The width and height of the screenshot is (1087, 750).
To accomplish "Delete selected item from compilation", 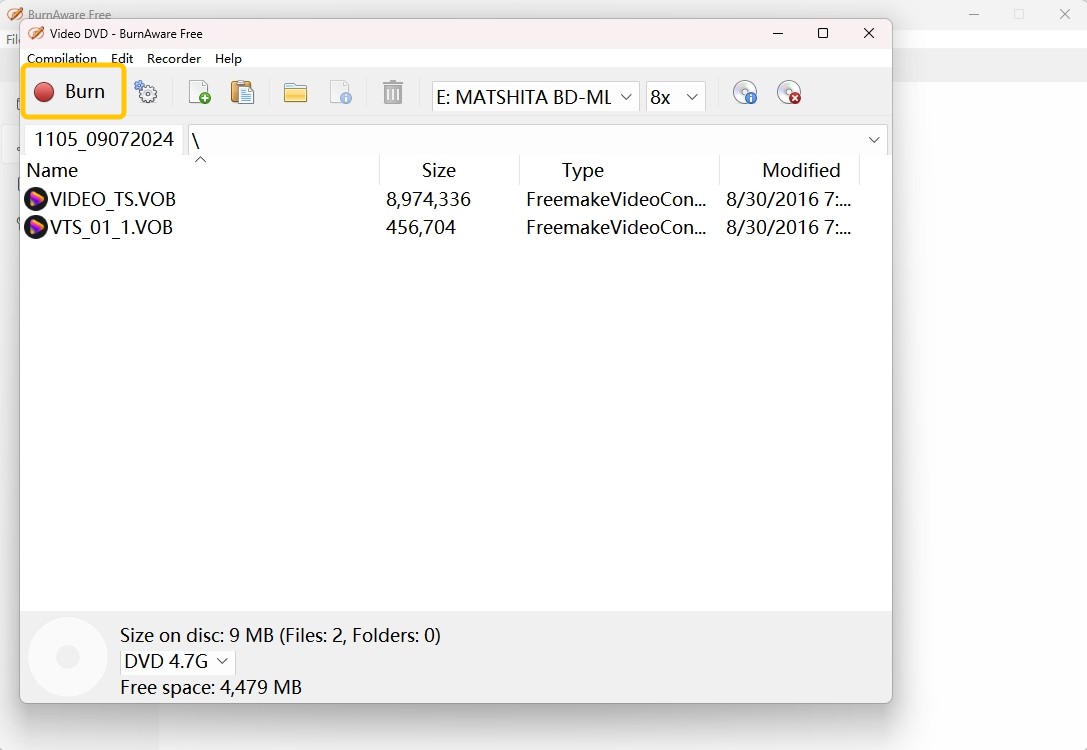I will [391, 92].
